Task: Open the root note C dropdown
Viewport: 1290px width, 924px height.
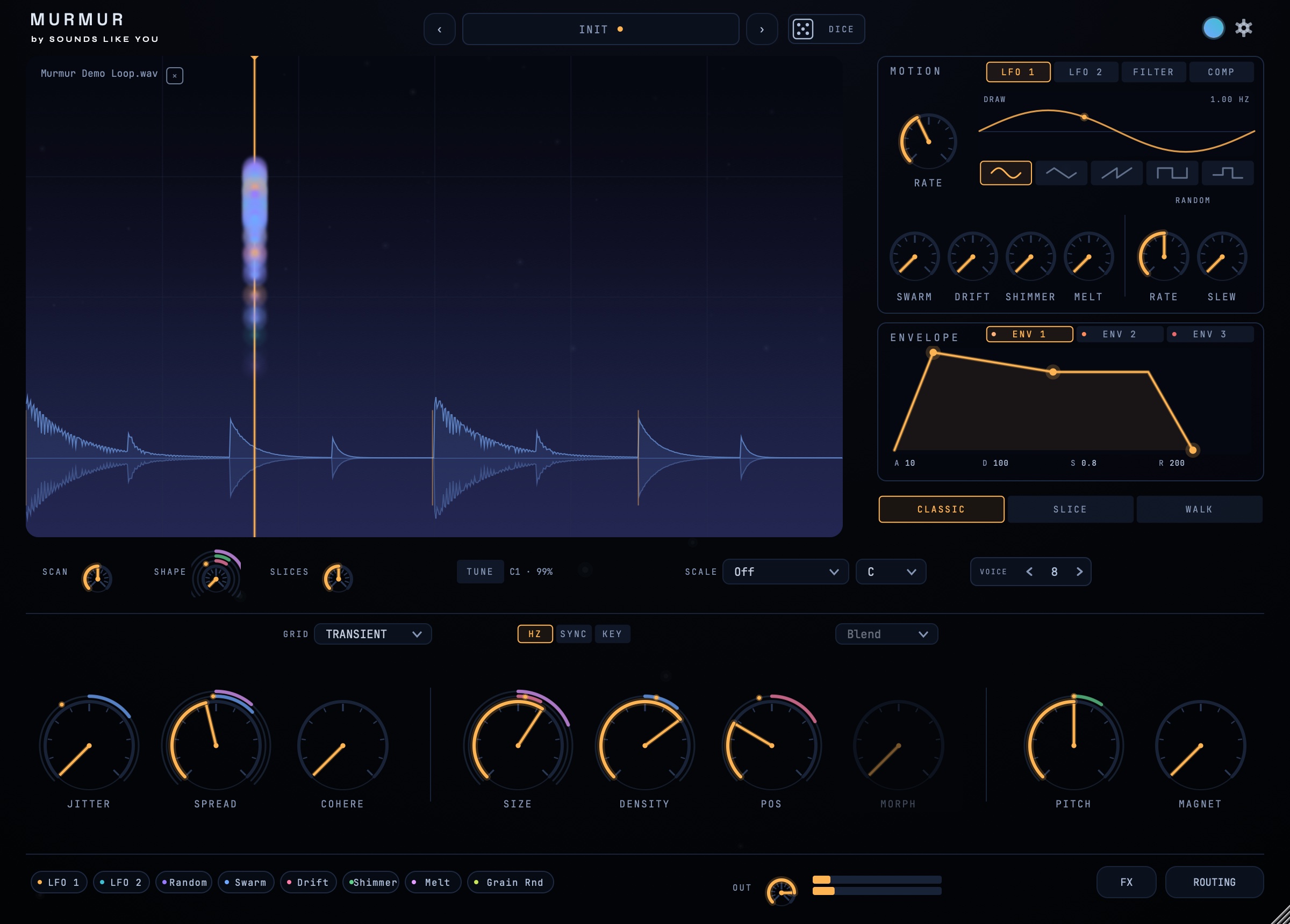Action: click(891, 572)
